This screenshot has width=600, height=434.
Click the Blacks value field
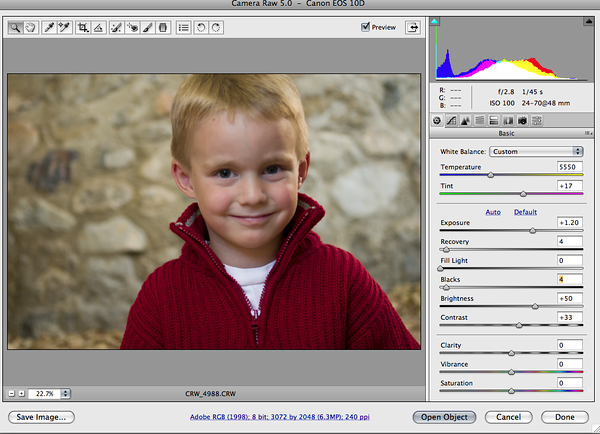point(569,279)
